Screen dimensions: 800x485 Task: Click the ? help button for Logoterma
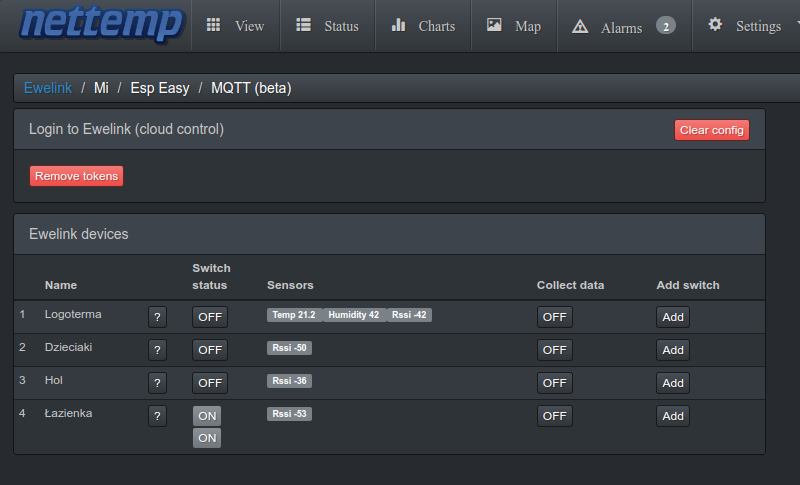[158, 317]
